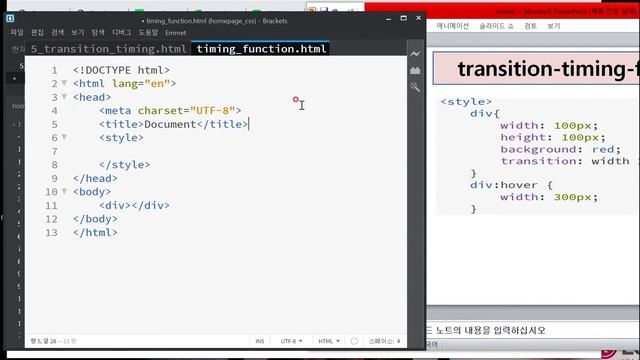The width and height of the screenshot is (640, 360).
Task: Close the Brackets window
Action: 418,18
